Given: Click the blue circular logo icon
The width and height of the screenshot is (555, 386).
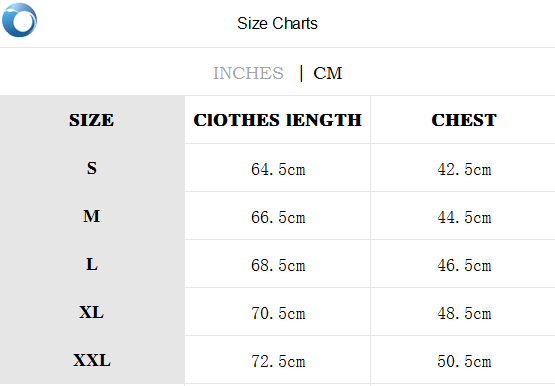Looking at the screenshot, I should [x=19, y=20].
